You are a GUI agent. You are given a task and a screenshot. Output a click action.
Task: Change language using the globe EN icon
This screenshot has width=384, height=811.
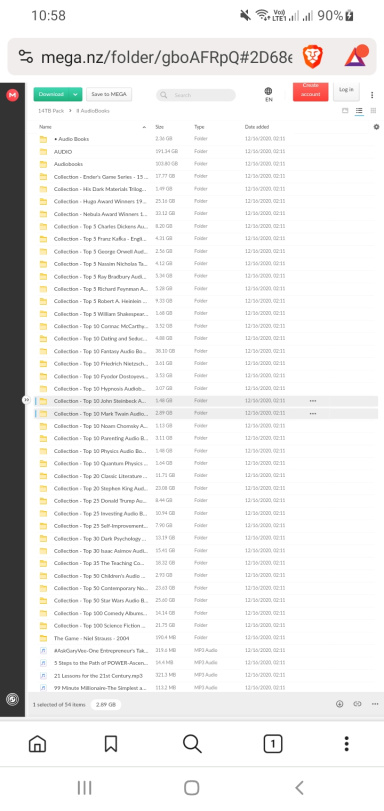coord(269,94)
